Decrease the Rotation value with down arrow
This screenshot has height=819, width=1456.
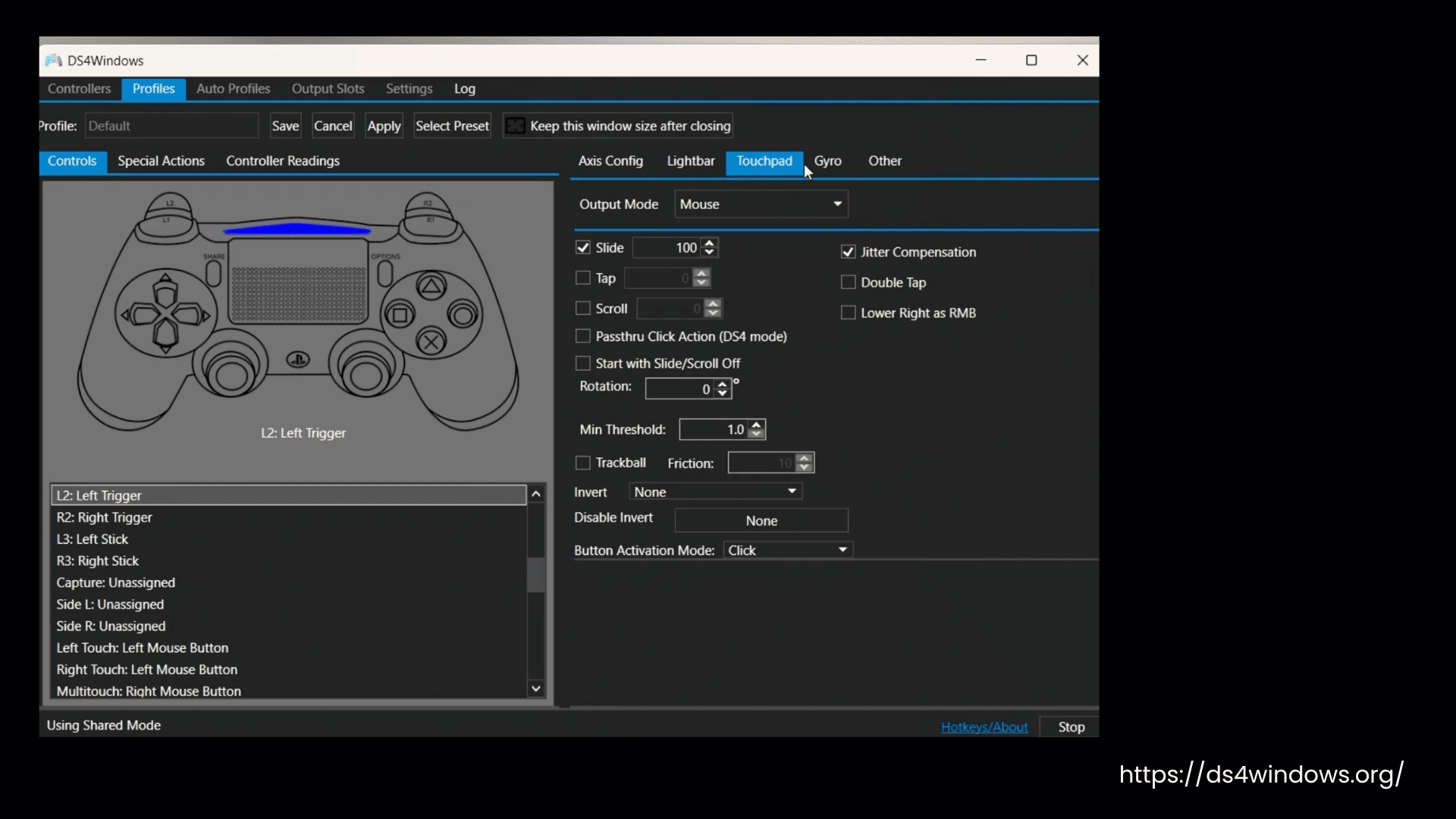(x=722, y=393)
